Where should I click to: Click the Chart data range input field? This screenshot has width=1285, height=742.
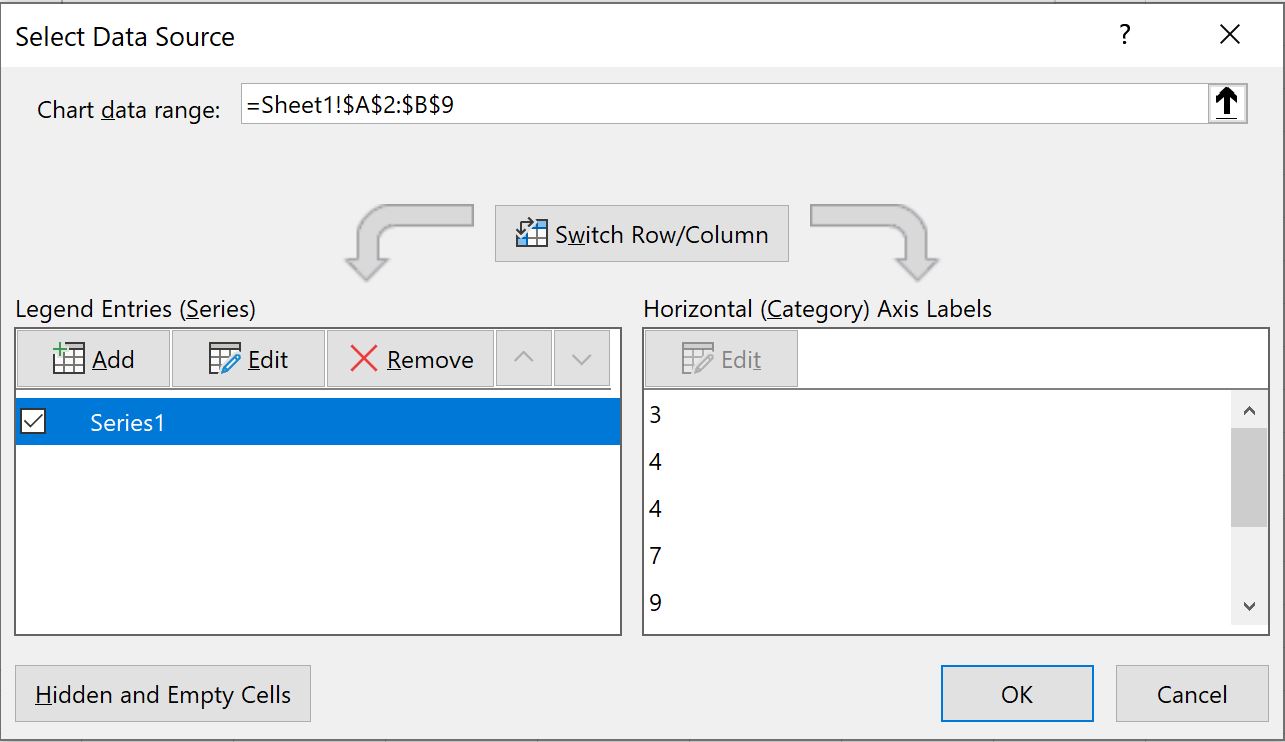(x=724, y=104)
